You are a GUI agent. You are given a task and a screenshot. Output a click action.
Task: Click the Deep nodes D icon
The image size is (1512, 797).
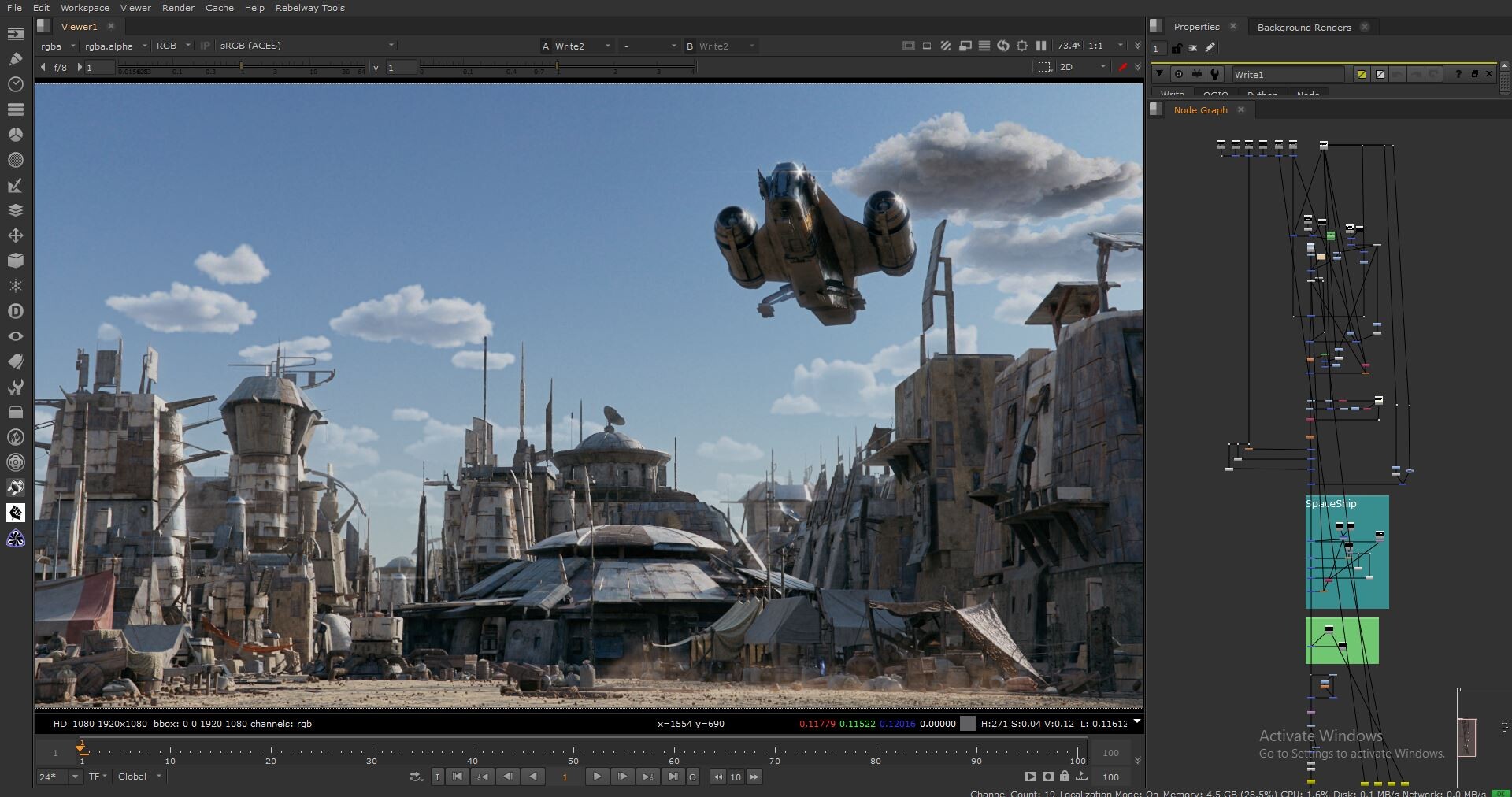(x=15, y=311)
